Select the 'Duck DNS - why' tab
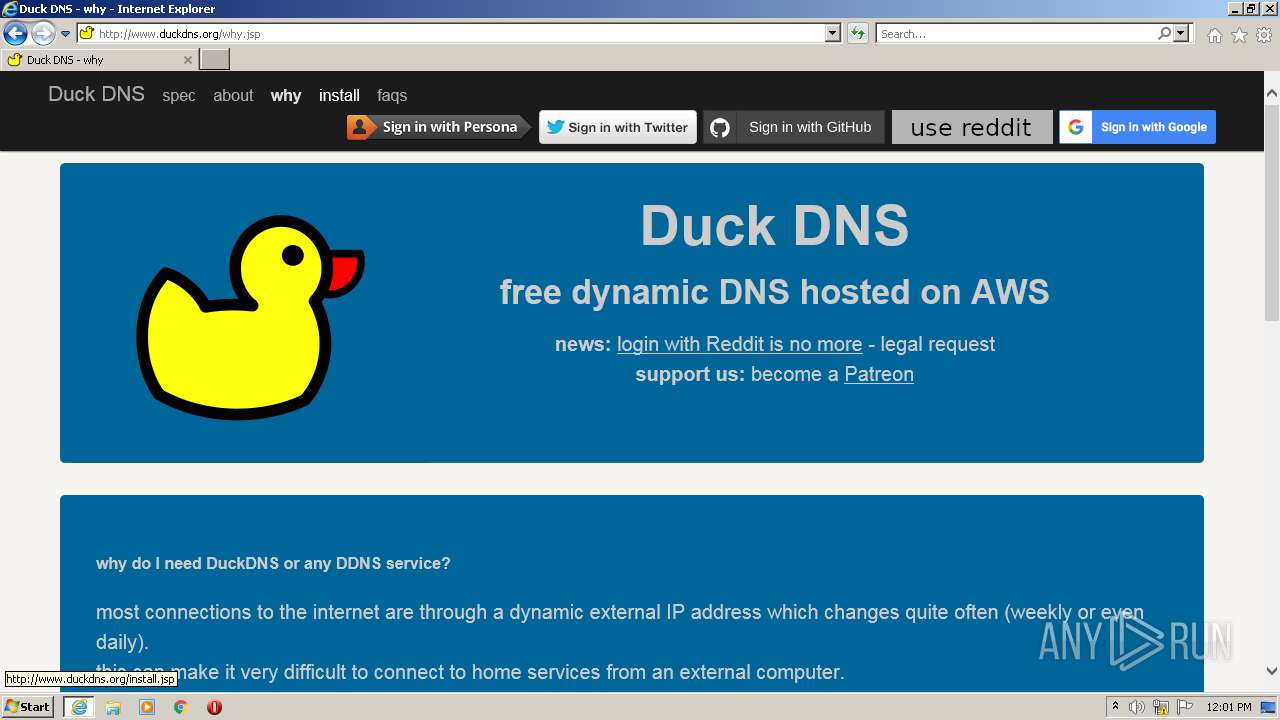The image size is (1280, 720). (x=98, y=60)
